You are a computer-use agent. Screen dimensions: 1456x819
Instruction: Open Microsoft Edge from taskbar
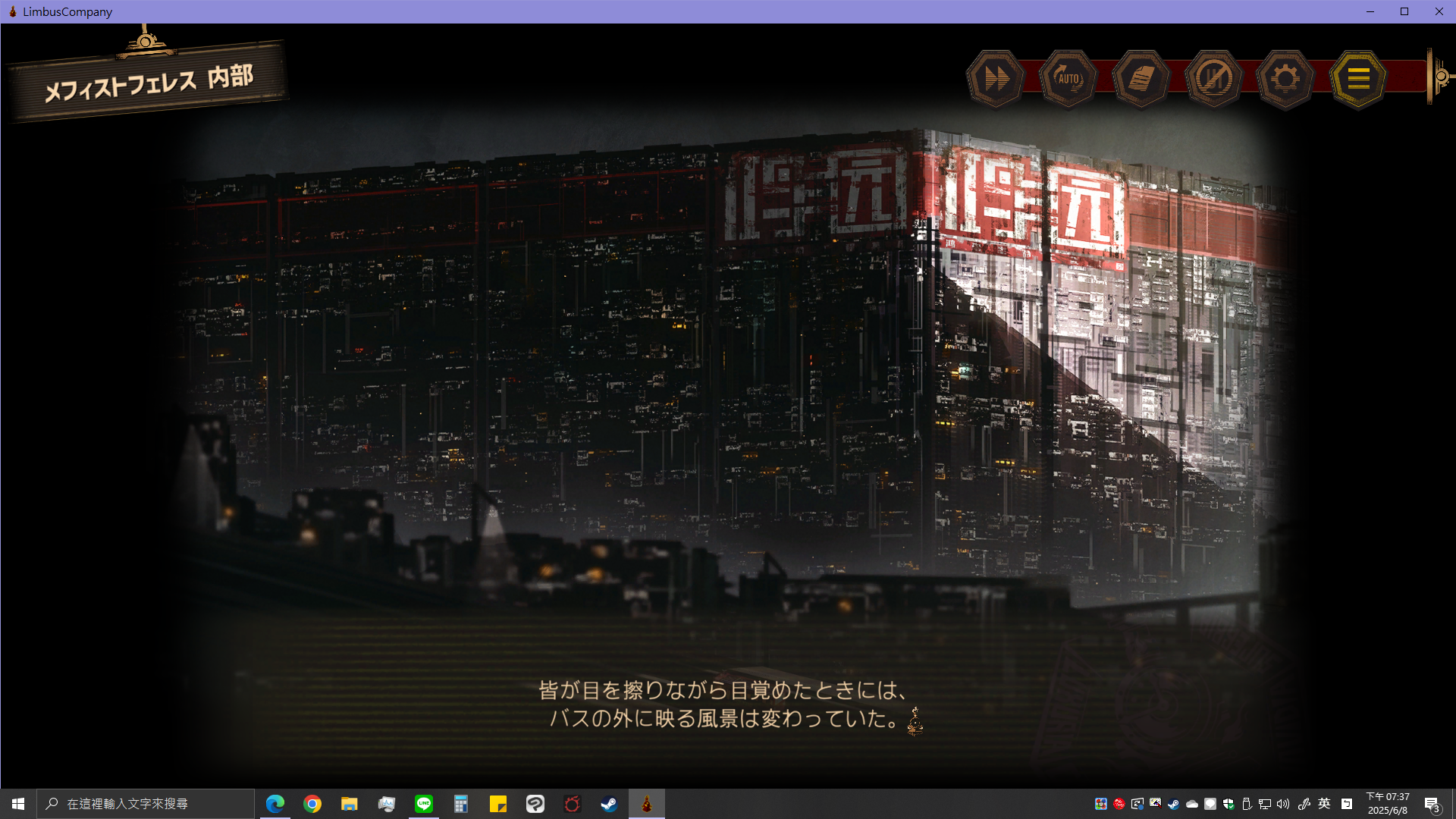coord(275,804)
